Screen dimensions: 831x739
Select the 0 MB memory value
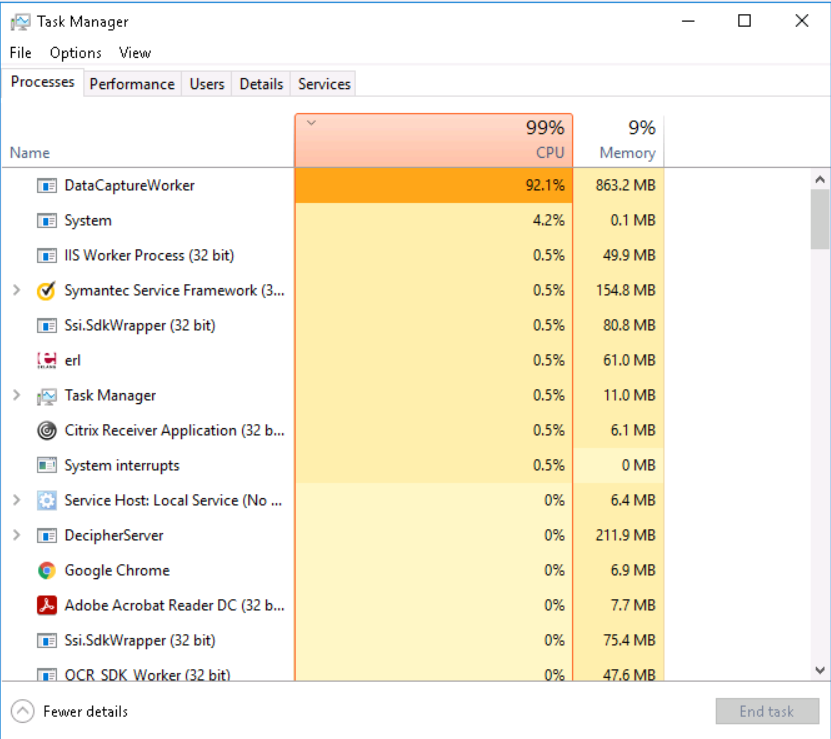click(x=639, y=465)
